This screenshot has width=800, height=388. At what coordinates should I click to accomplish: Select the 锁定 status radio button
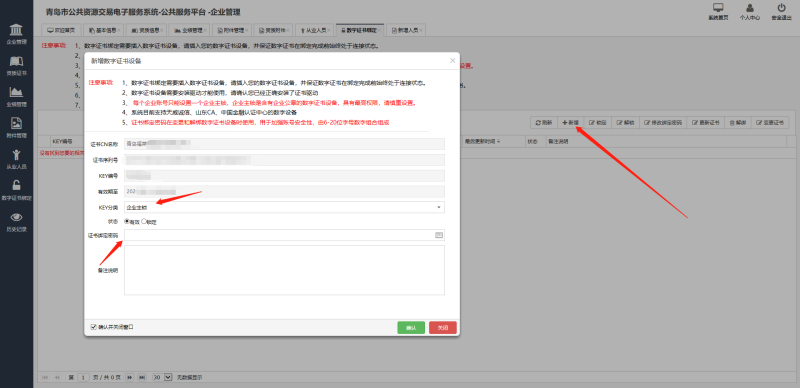pos(143,222)
